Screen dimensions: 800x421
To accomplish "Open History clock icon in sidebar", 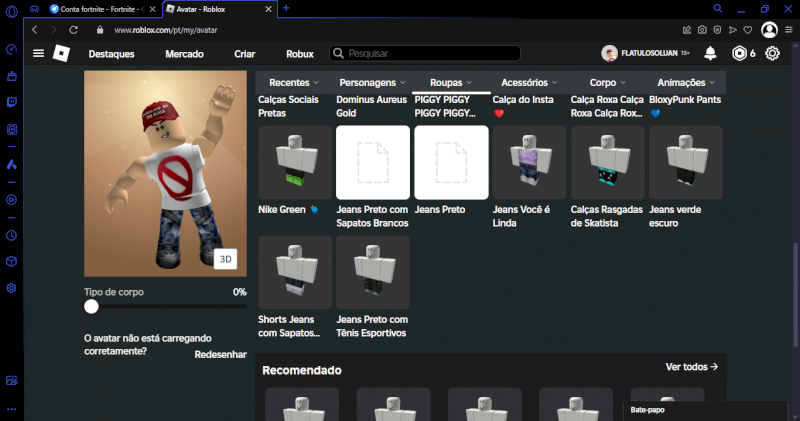I will coord(12,235).
